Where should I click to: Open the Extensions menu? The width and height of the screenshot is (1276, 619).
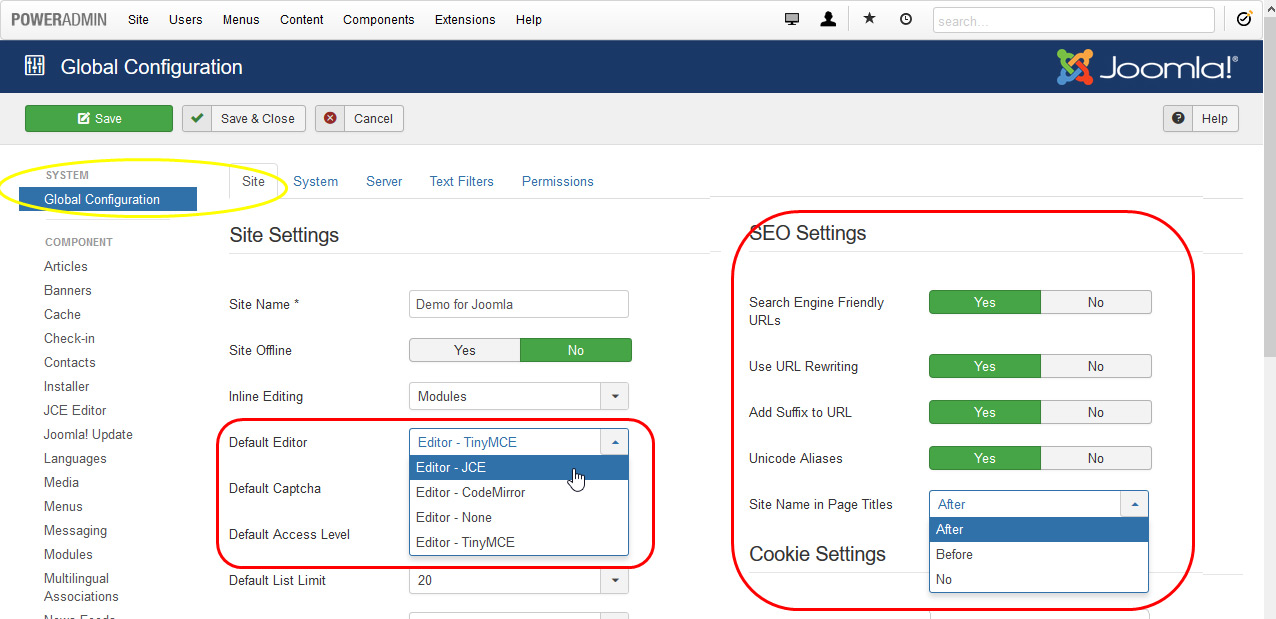coord(464,19)
